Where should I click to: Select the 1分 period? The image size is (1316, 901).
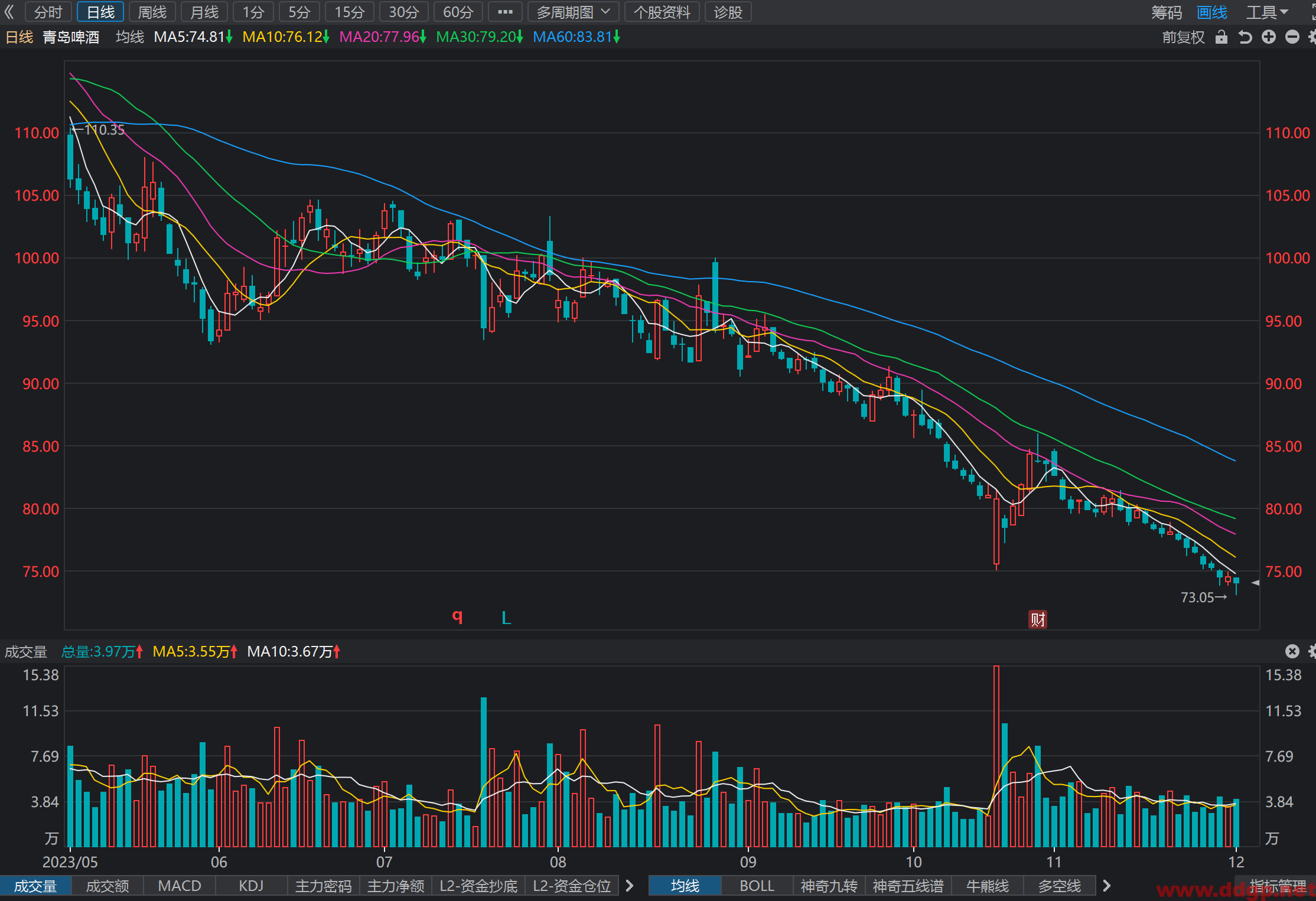(253, 12)
